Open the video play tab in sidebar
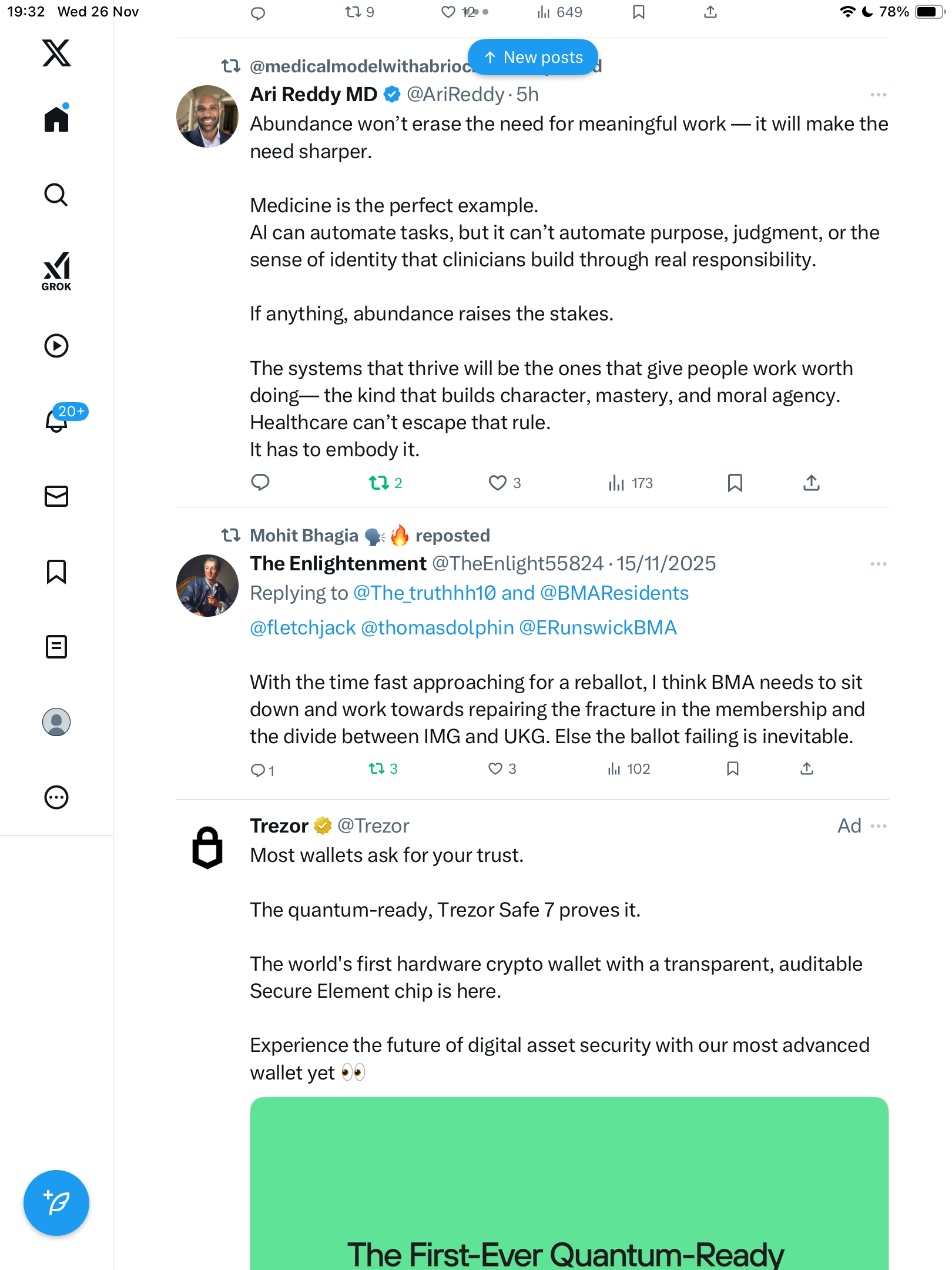The height and width of the screenshot is (1270, 952). click(56, 346)
